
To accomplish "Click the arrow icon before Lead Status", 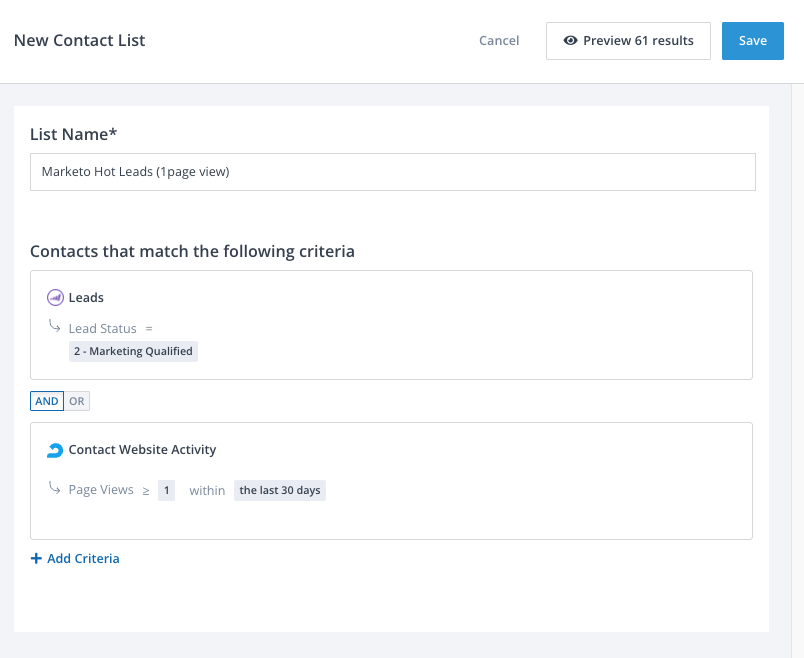I will click(x=54, y=327).
